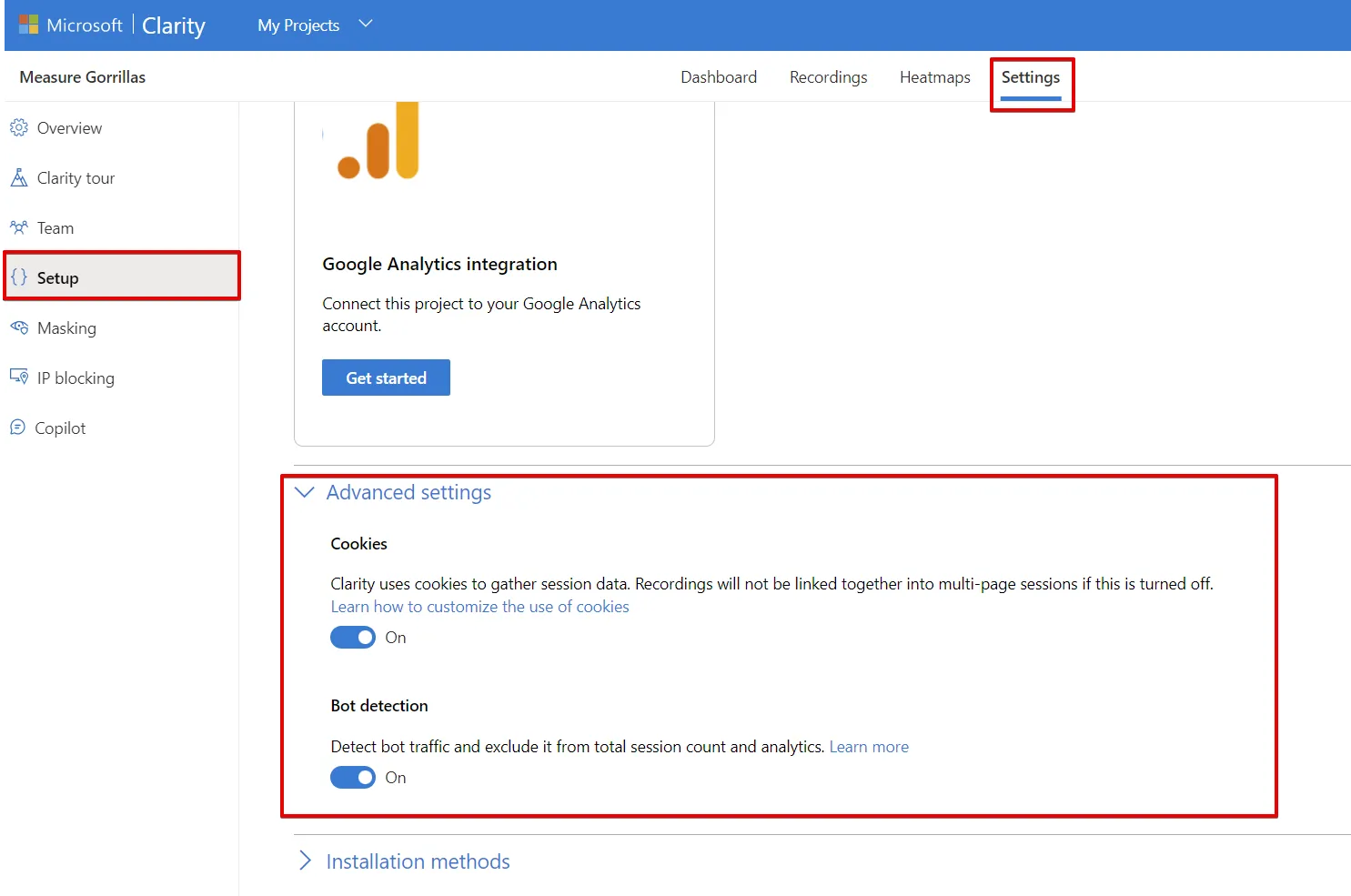Click the Bot detection heading
This screenshot has height=896, width=1351.
(379, 706)
